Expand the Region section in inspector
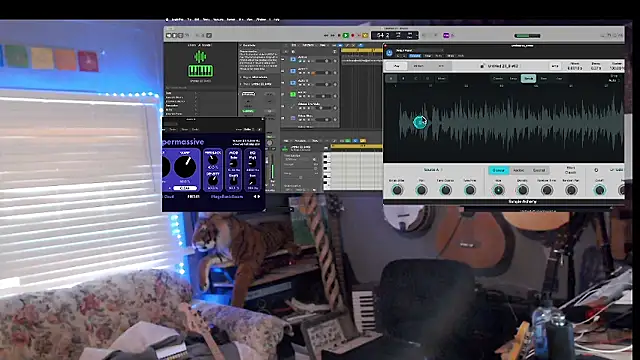This screenshot has width=640, height=360. pos(241,77)
